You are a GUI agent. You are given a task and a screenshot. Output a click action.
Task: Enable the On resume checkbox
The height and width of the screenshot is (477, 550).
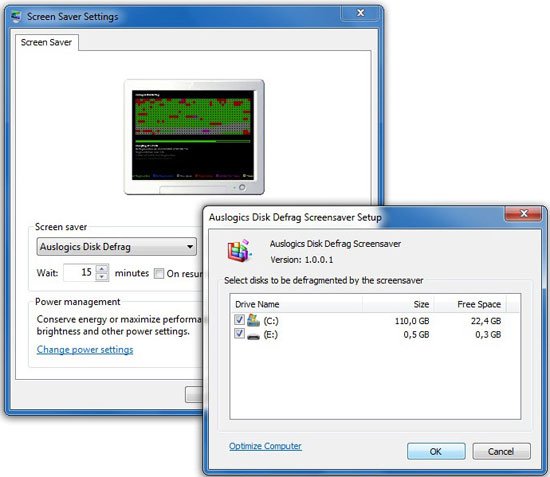(x=159, y=274)
